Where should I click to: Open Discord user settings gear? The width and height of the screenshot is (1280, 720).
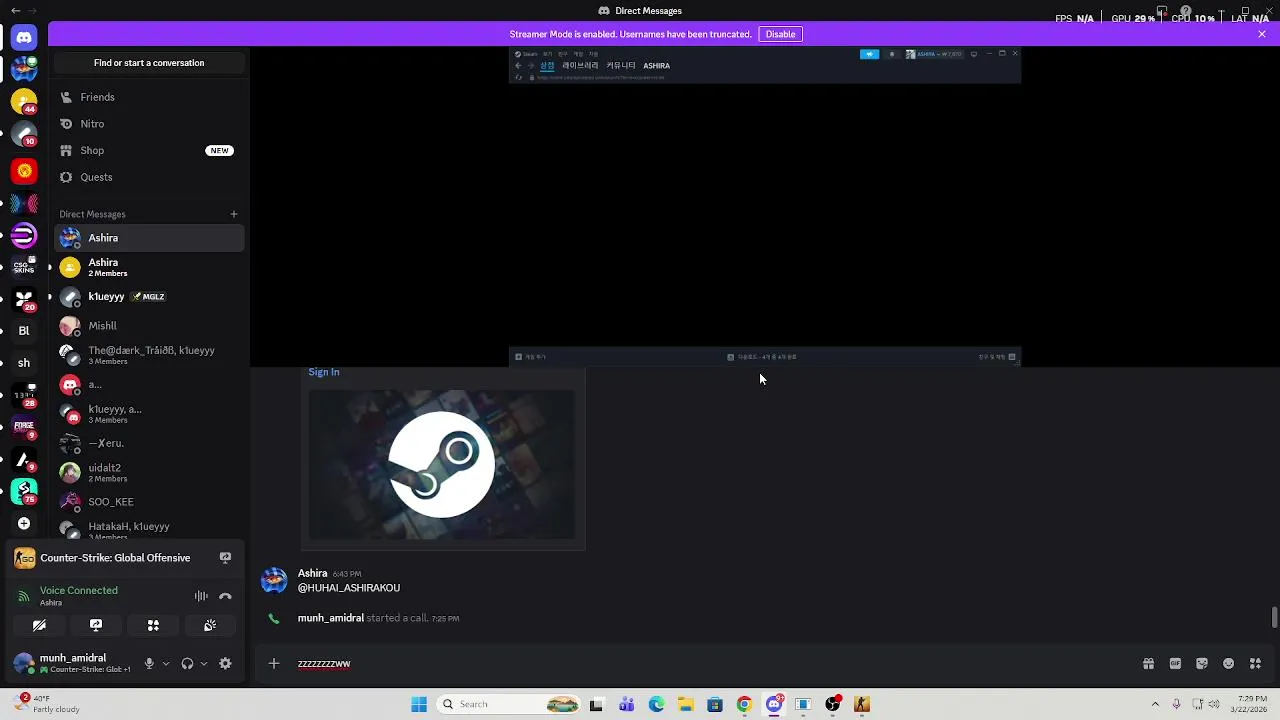[x=225, y=663]
